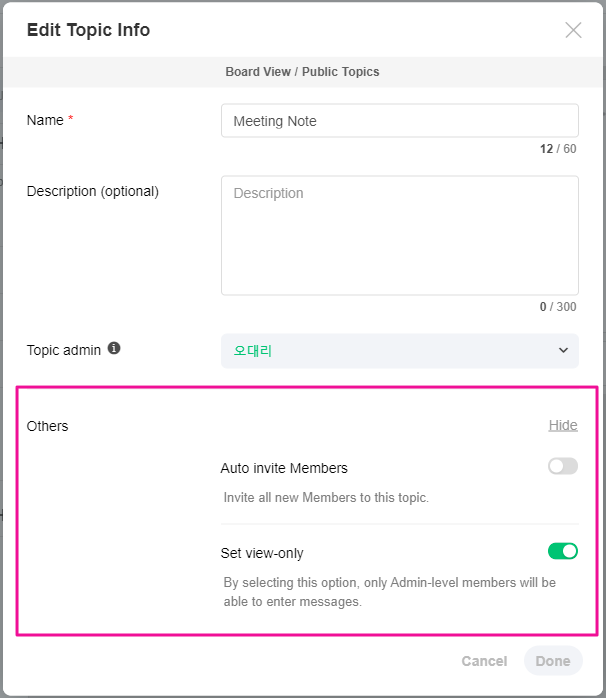Click the 0 / 300 description character counter
The image size is (606, 698).
click(x=558, y=307)
